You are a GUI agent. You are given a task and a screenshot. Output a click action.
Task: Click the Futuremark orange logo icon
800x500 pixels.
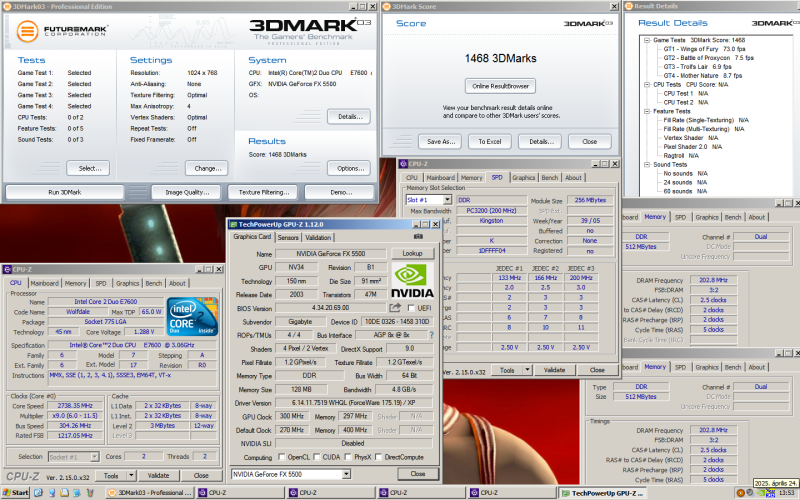click(x=28, y=31)
